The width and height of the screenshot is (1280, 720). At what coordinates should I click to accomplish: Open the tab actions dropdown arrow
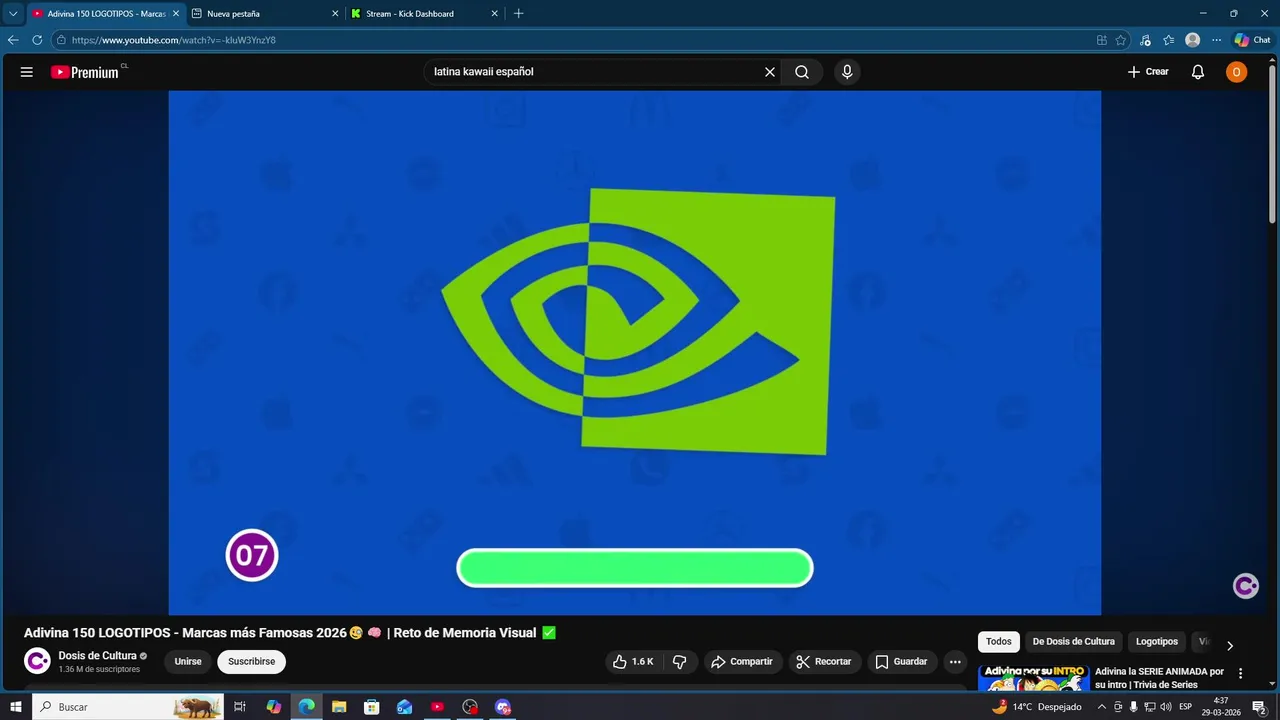pyautogui.click(x=13, y=14)
